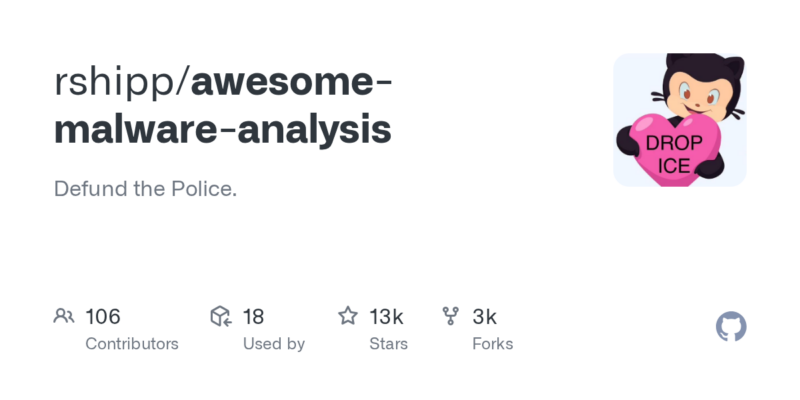800x400 pixels.
Task: Click "malware-analysis" in the repository title
Action: pos(223,131)
